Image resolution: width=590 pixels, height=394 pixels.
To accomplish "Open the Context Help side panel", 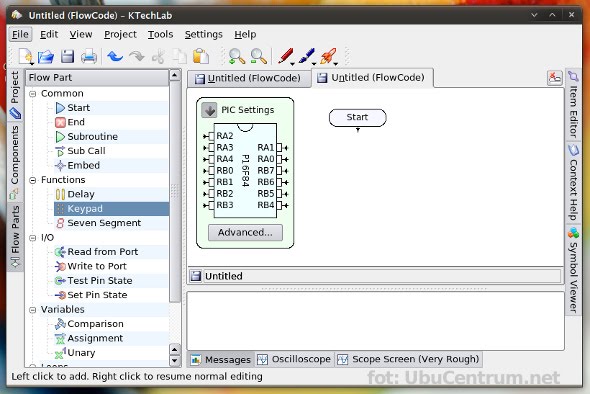I will (x=573, y=183).
